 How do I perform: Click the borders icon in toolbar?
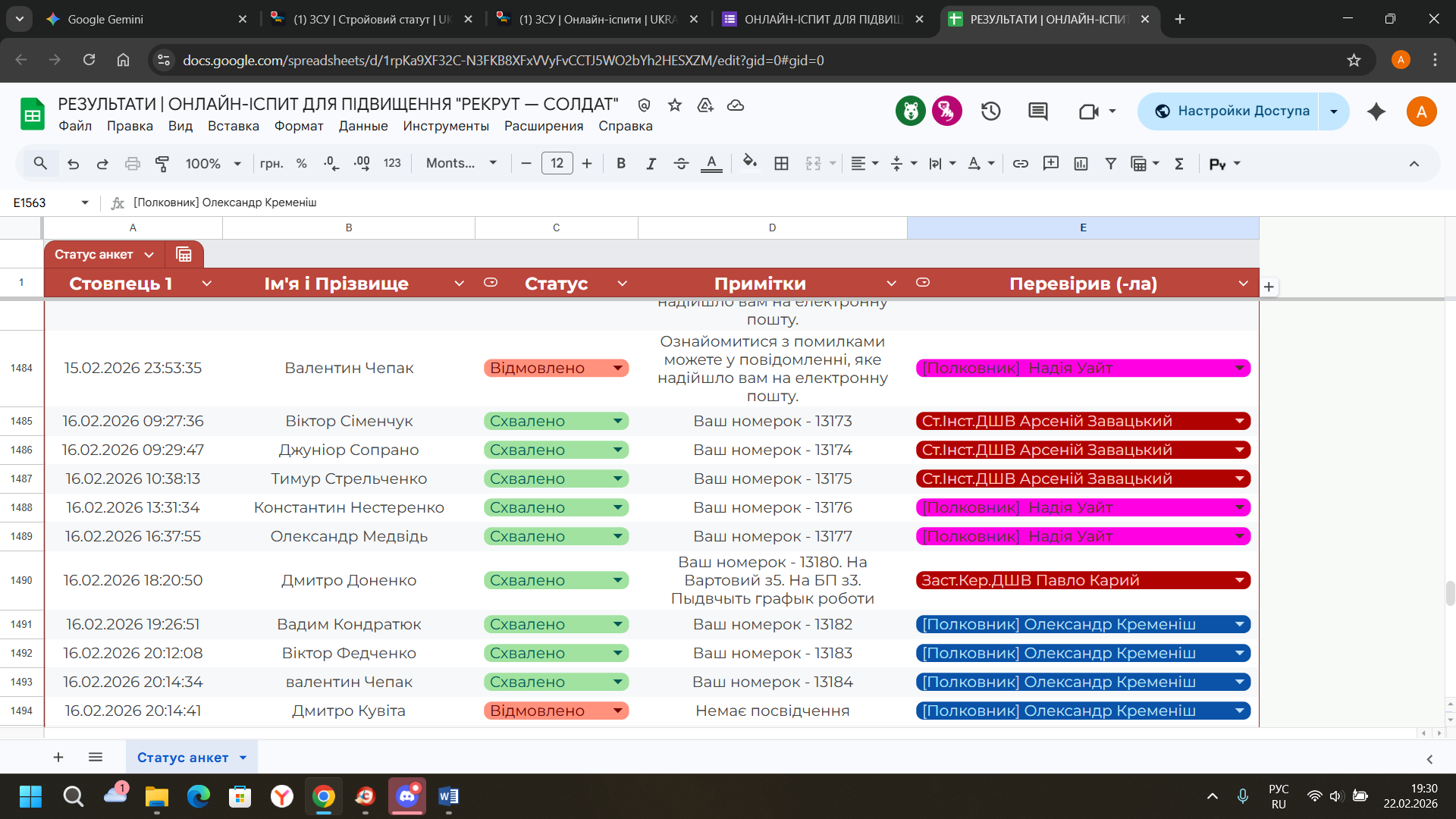point(781,163)
